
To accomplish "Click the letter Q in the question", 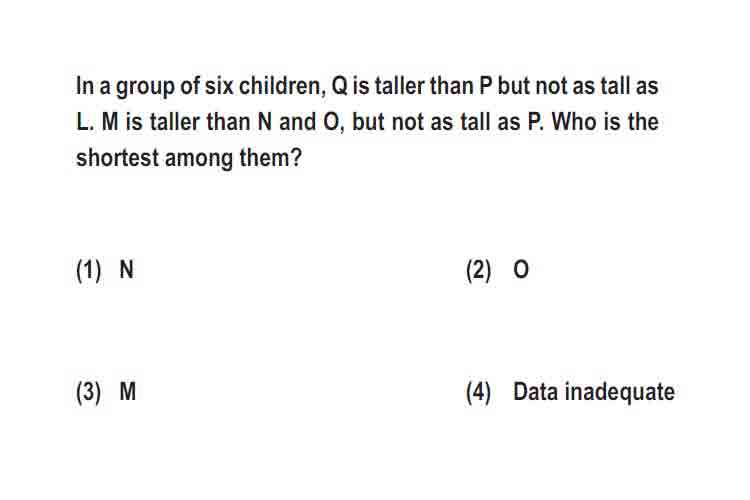I will point(339,87).
